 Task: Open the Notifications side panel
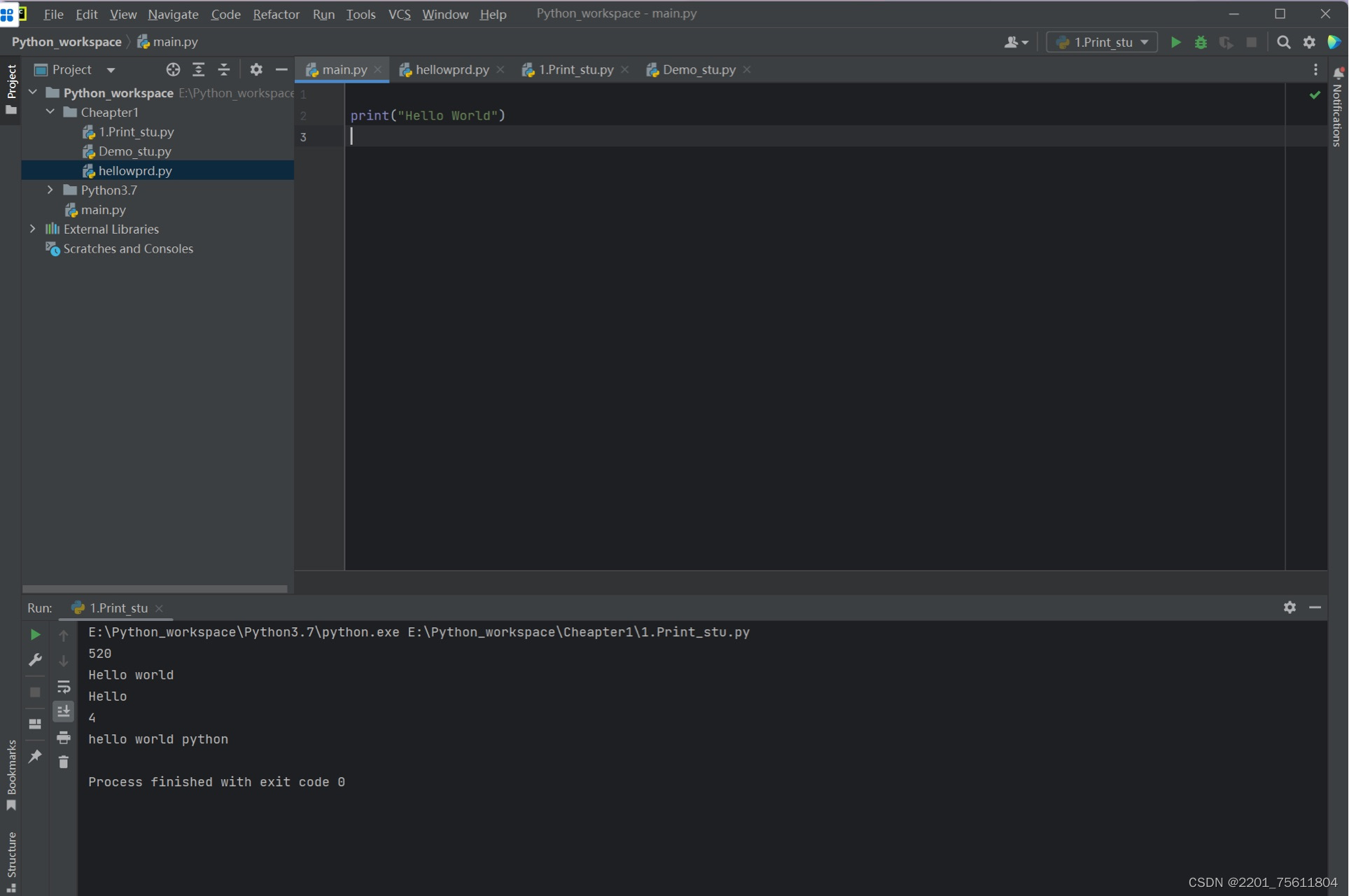(x=1338, y=106)
